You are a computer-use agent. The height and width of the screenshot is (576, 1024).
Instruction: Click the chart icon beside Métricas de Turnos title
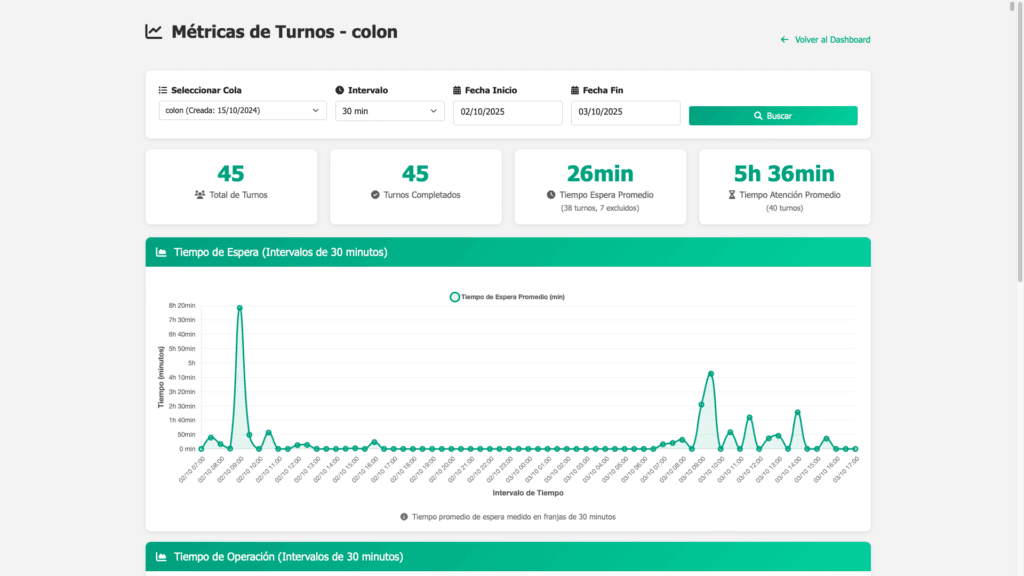[154, 32]
